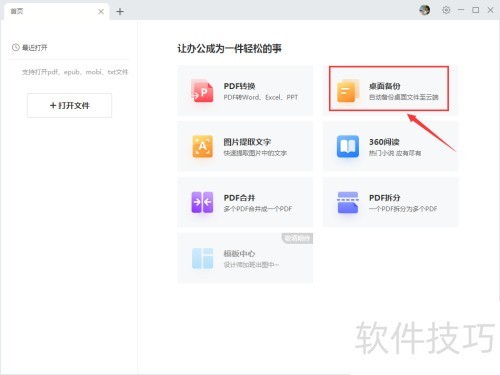Open the PDF合并 card title
The image size is (500, 375).
coord(239,198)
